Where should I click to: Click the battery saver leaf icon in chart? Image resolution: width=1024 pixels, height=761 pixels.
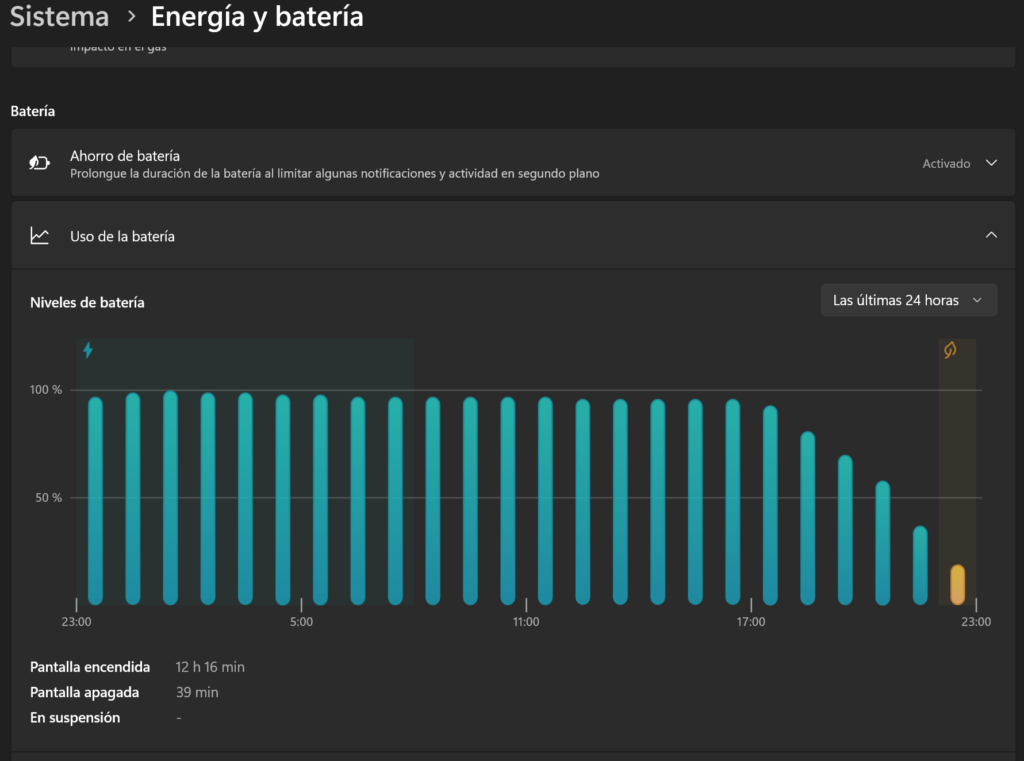pos(950,350)
